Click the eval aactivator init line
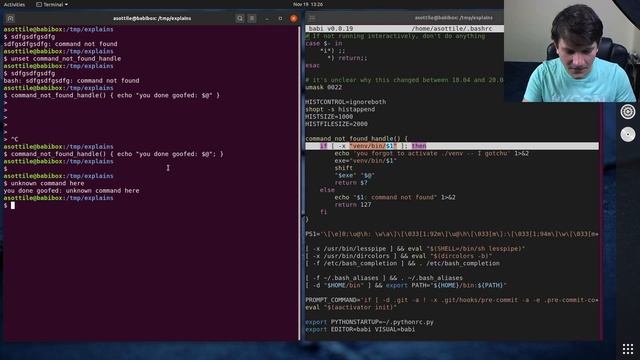The width and height of the screenshot is (640, 360). pos(351,307)
